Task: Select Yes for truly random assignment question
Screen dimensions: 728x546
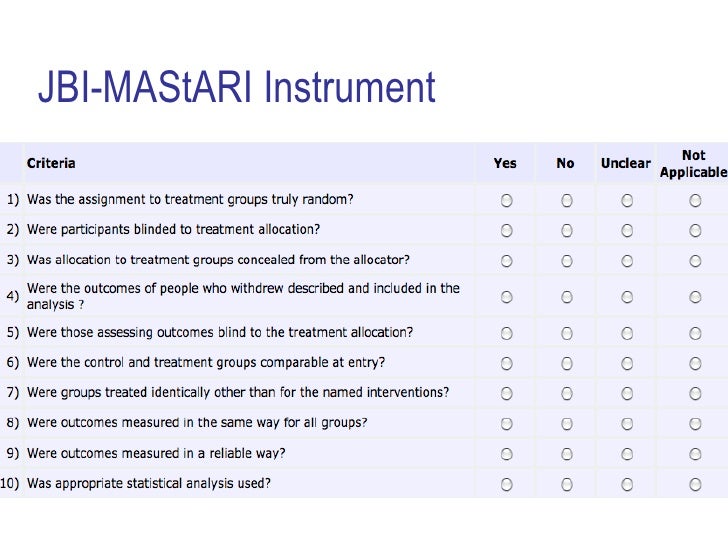Action: tap(506, 200)
